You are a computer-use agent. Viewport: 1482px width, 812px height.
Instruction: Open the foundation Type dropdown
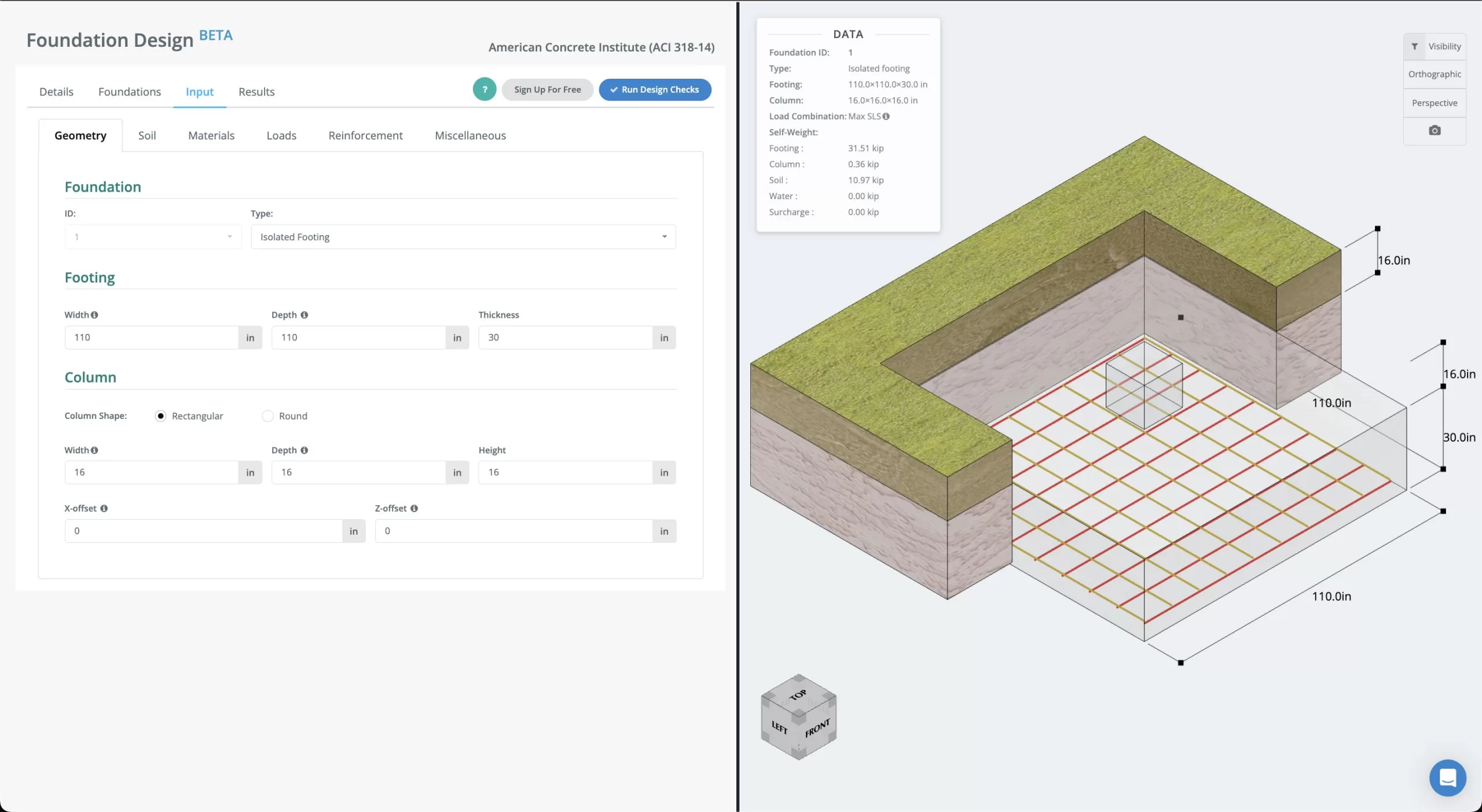tap(463, 237)
